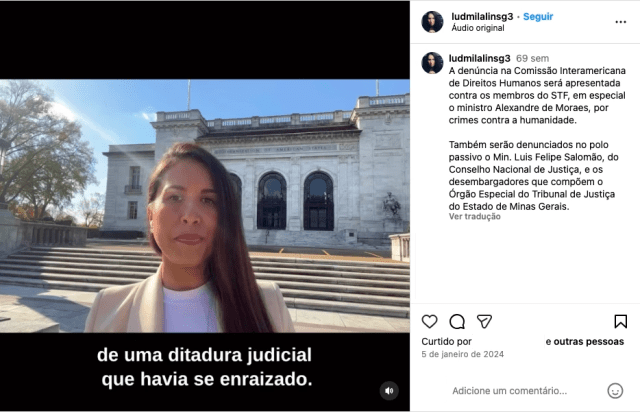This screenshot has height=412, width=640.
Task: Open the three-dots more options menu
Action: pyautogui.click(x=620, y=22)
